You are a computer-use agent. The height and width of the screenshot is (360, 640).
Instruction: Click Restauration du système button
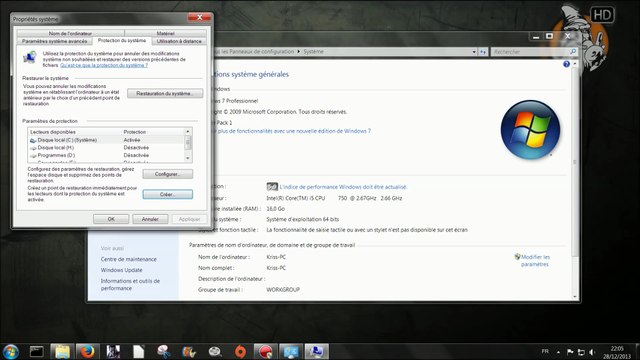coord(165,93)
